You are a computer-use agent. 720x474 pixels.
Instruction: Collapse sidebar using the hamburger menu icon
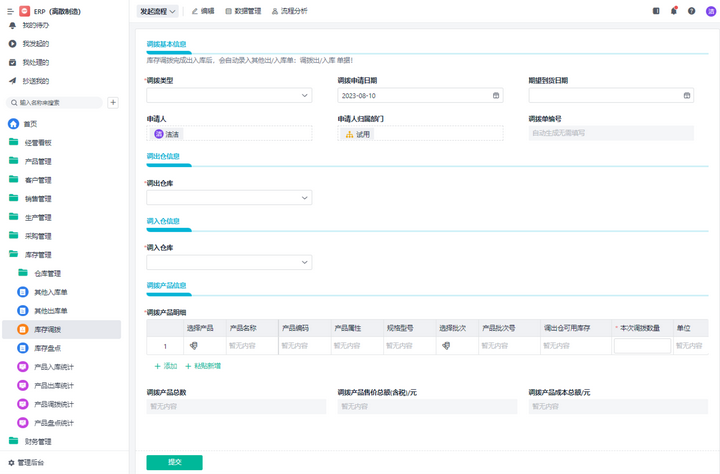[10, 11]
